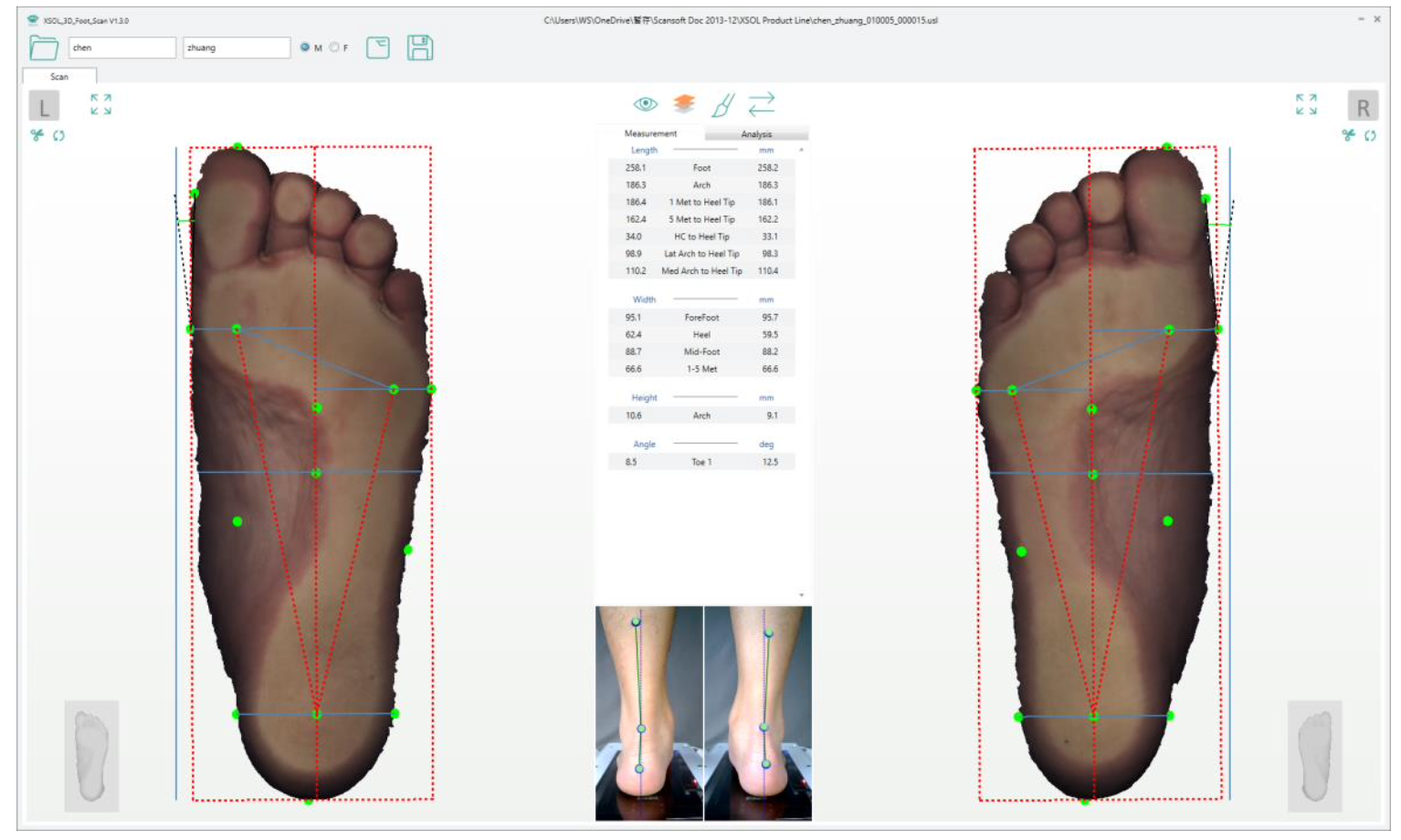1401x840 pixels.
Task: Open a scan file with the folder icon
Action: point(43,47)
